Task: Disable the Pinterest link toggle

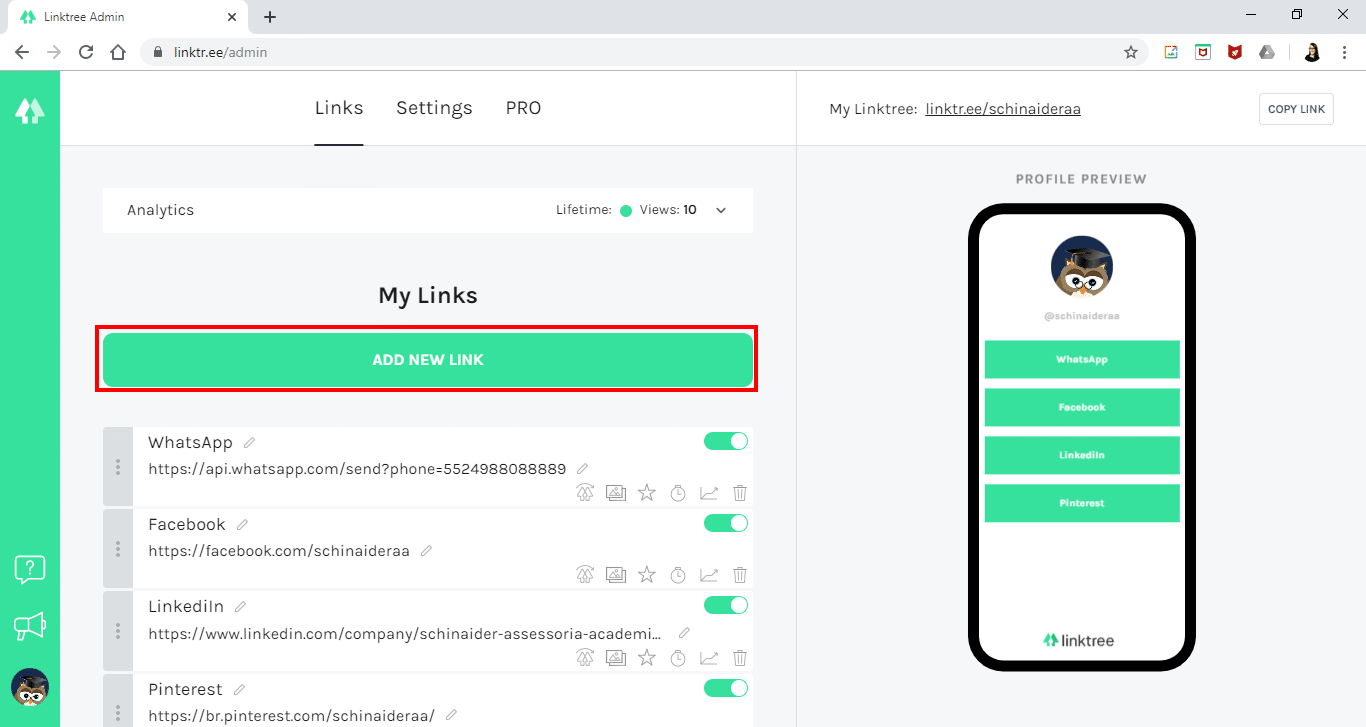Action: (726, 688)
